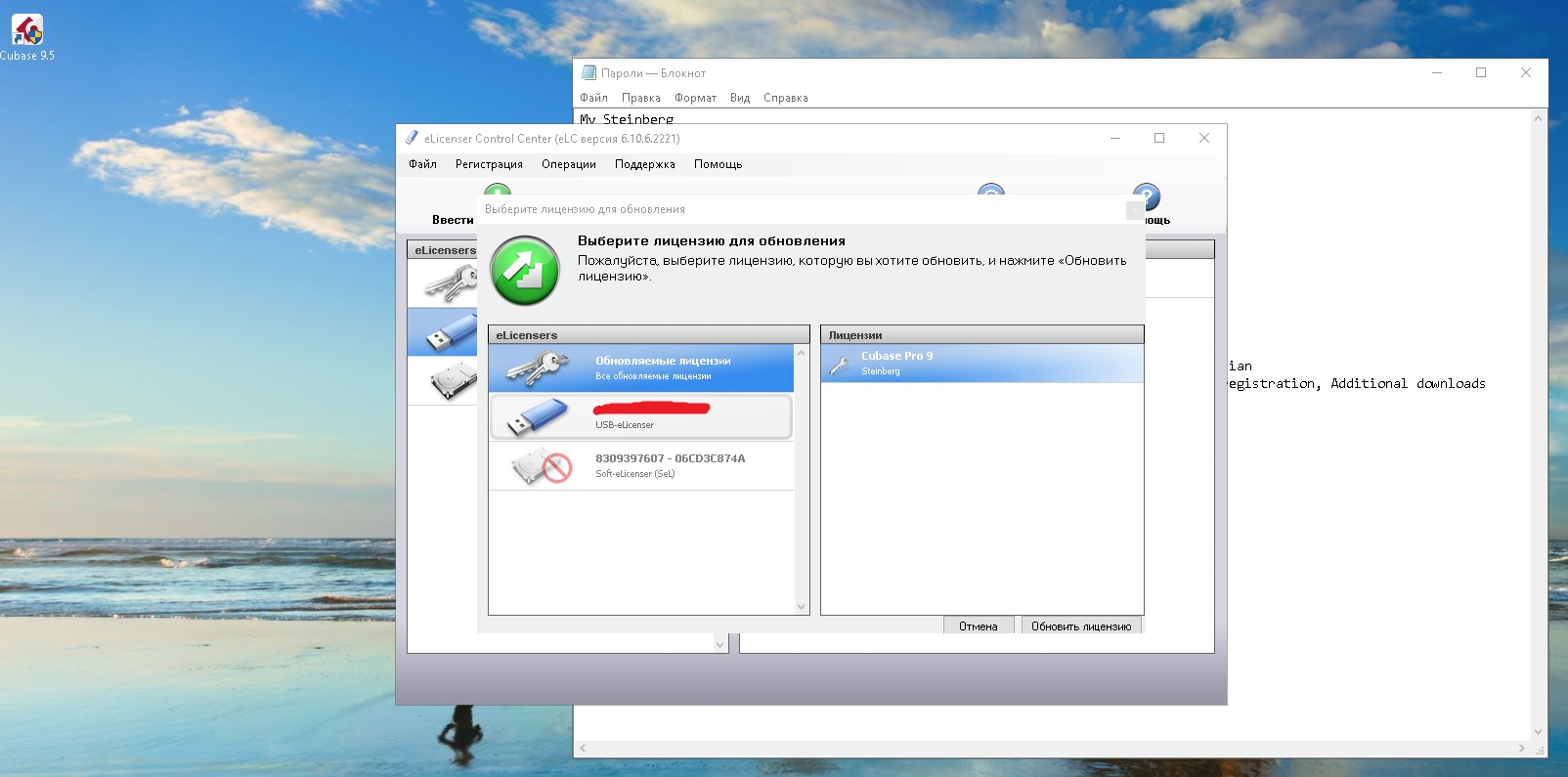Image resolution: width=1568 pixels, height=777 pixels.
Task: Click disabled hard drive icon for Soft-eLicenser
Action: [542, 466]
